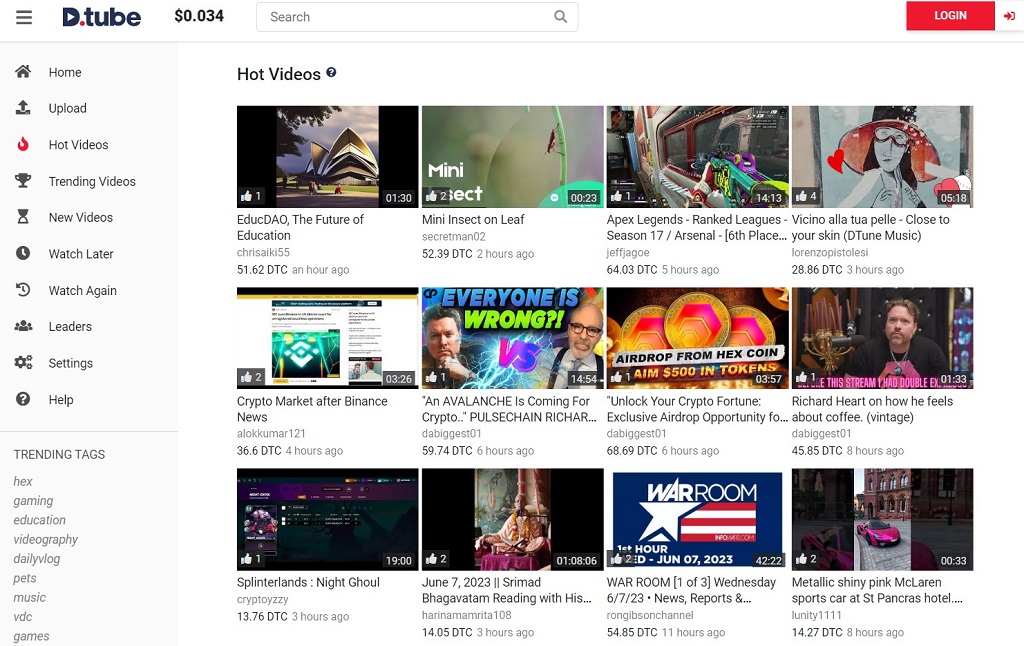Click the Trending Videos trophy icon
This screenshot has width=1024, height=646.
click(x=23, y=180)
